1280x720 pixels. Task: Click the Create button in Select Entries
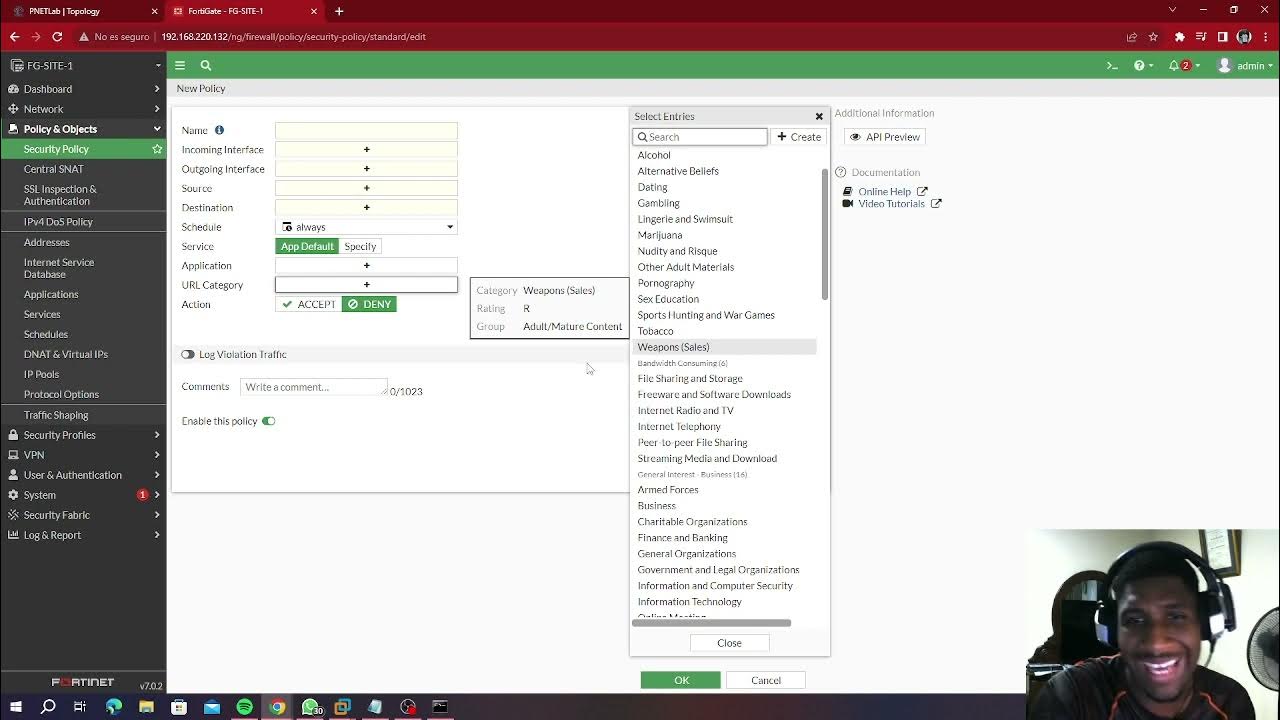tap(799, 137)
